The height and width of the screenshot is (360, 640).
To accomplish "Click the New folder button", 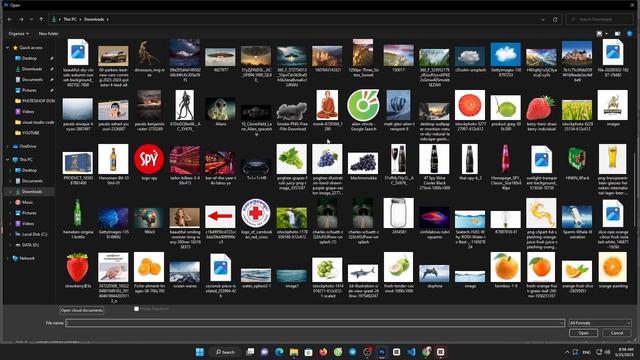I will click(49, 33).
